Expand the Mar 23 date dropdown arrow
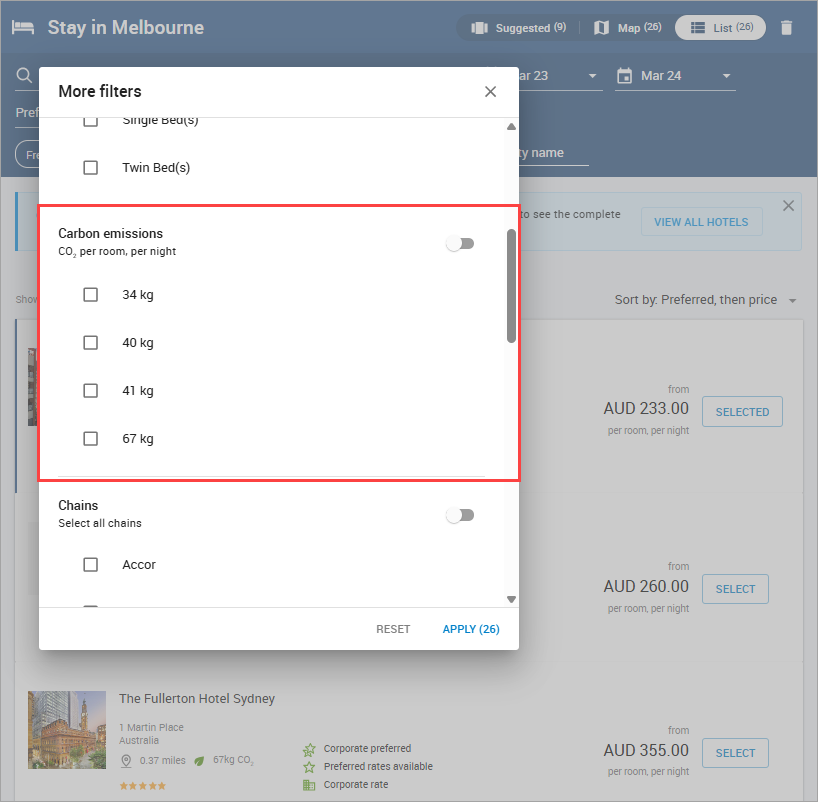 coord(592,76)
